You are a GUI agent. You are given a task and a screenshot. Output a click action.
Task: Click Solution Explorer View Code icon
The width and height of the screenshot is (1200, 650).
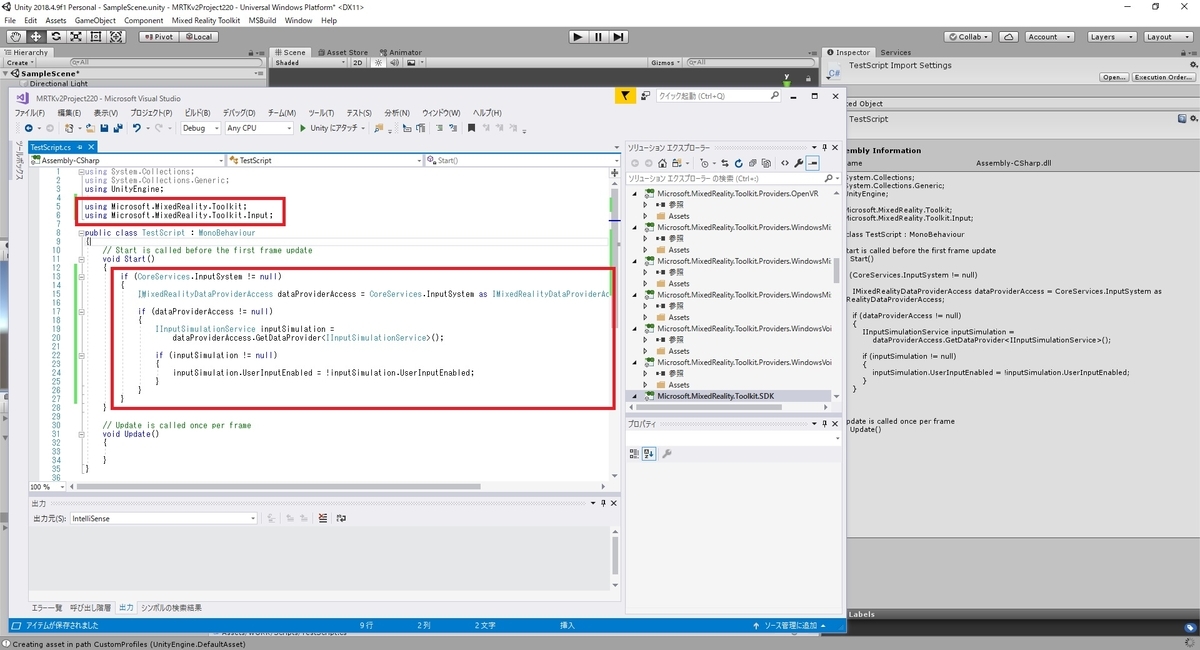coord(785,163)
